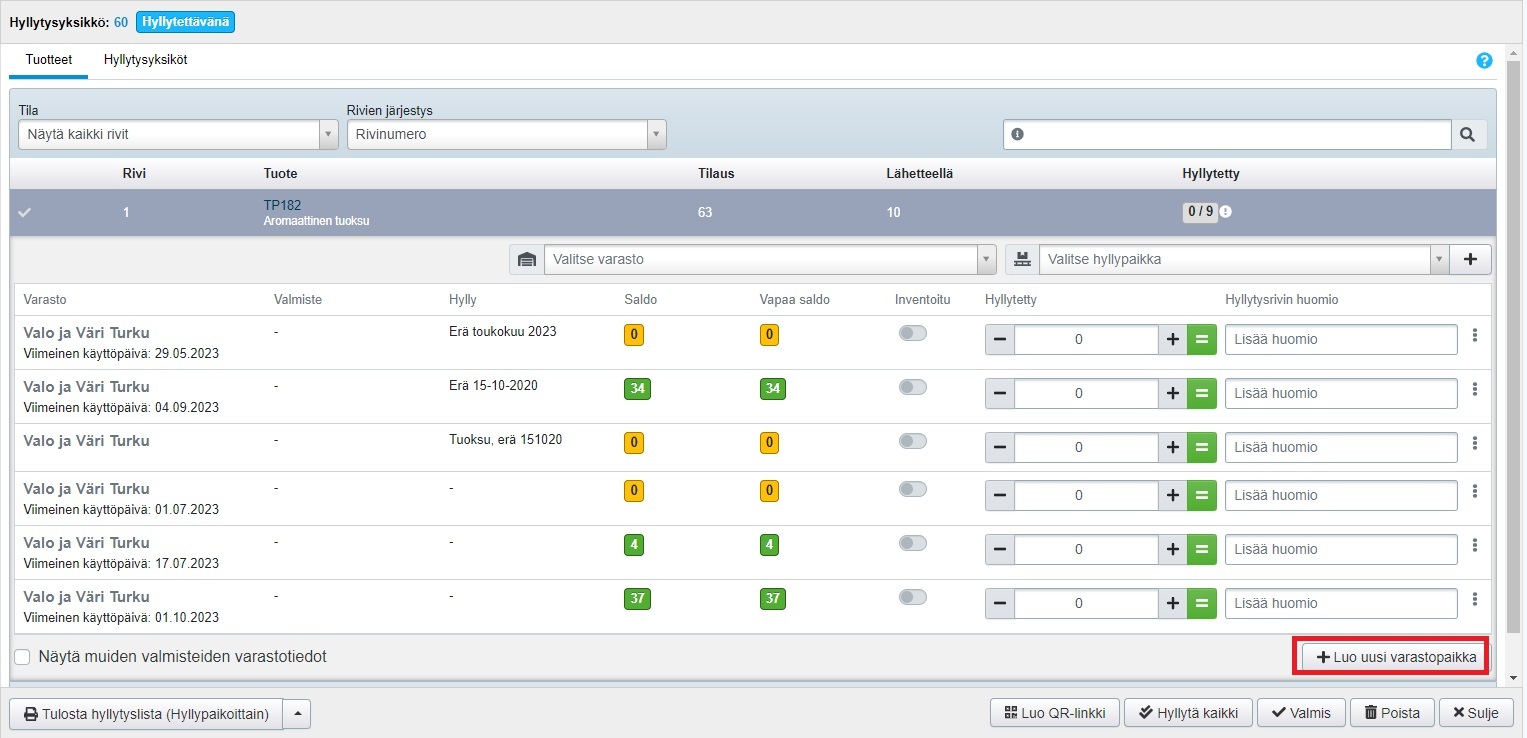Viewport: 1527px width, 738px height.
Task: Expand the Rivien järjestys dropdown
Action: coord(506,134)
